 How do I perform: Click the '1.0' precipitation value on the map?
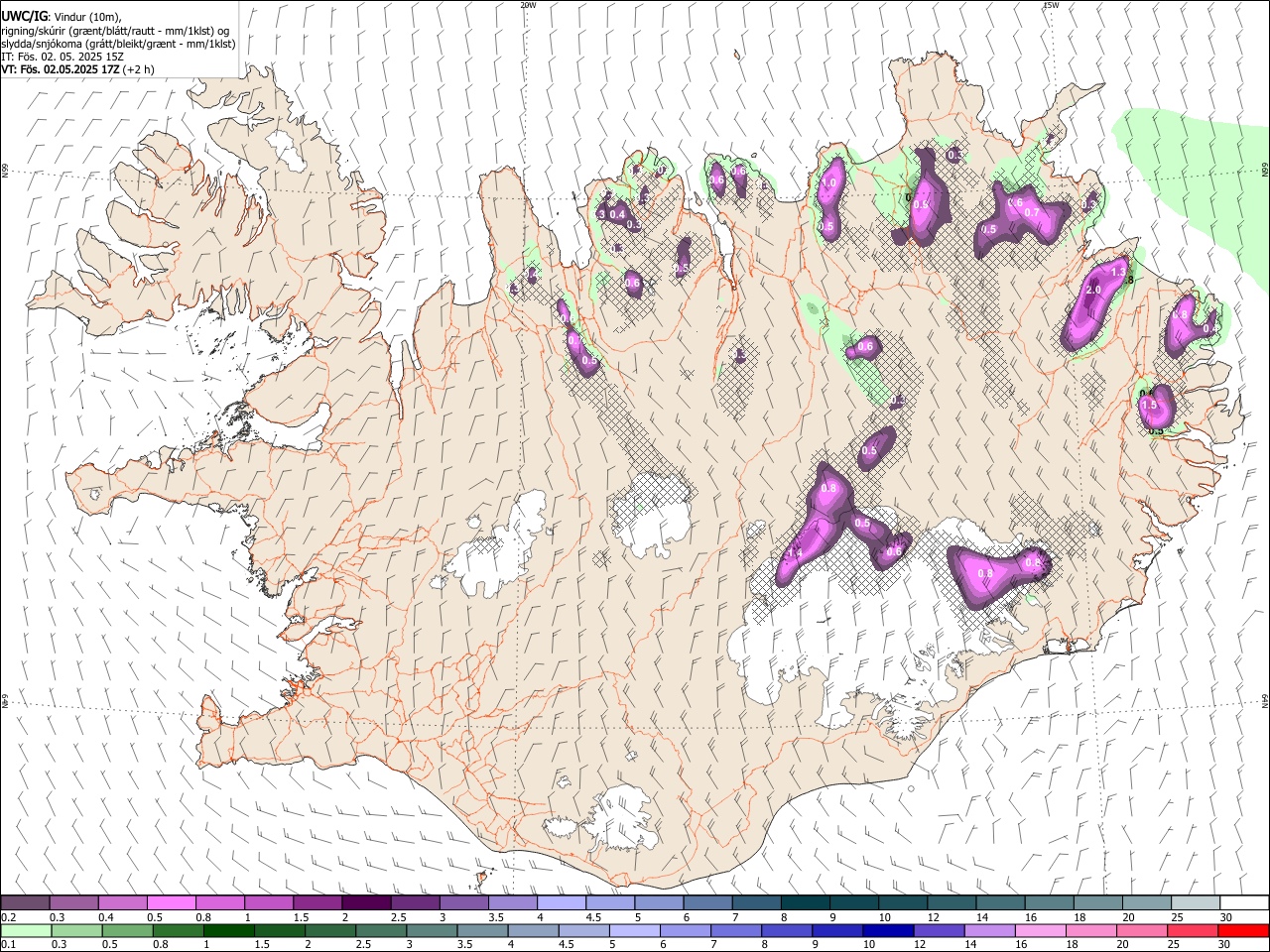pos(830,183)
